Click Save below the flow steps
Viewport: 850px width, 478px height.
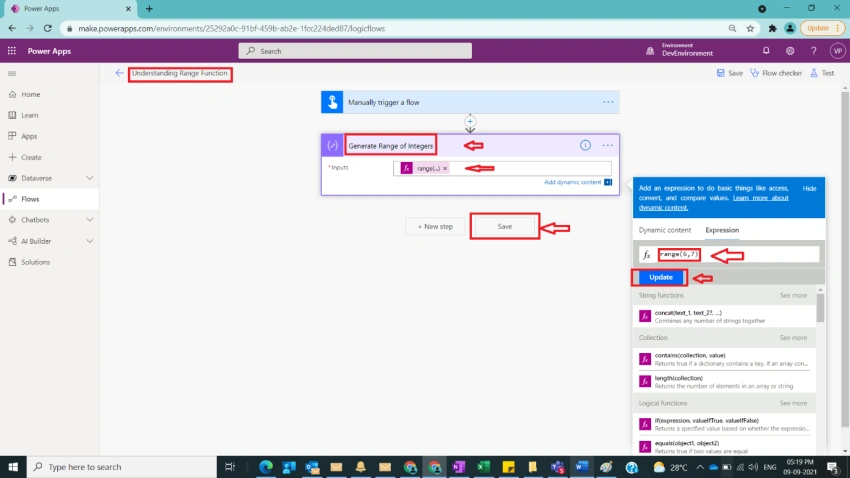pyautogui.click(x=504, y=227)
